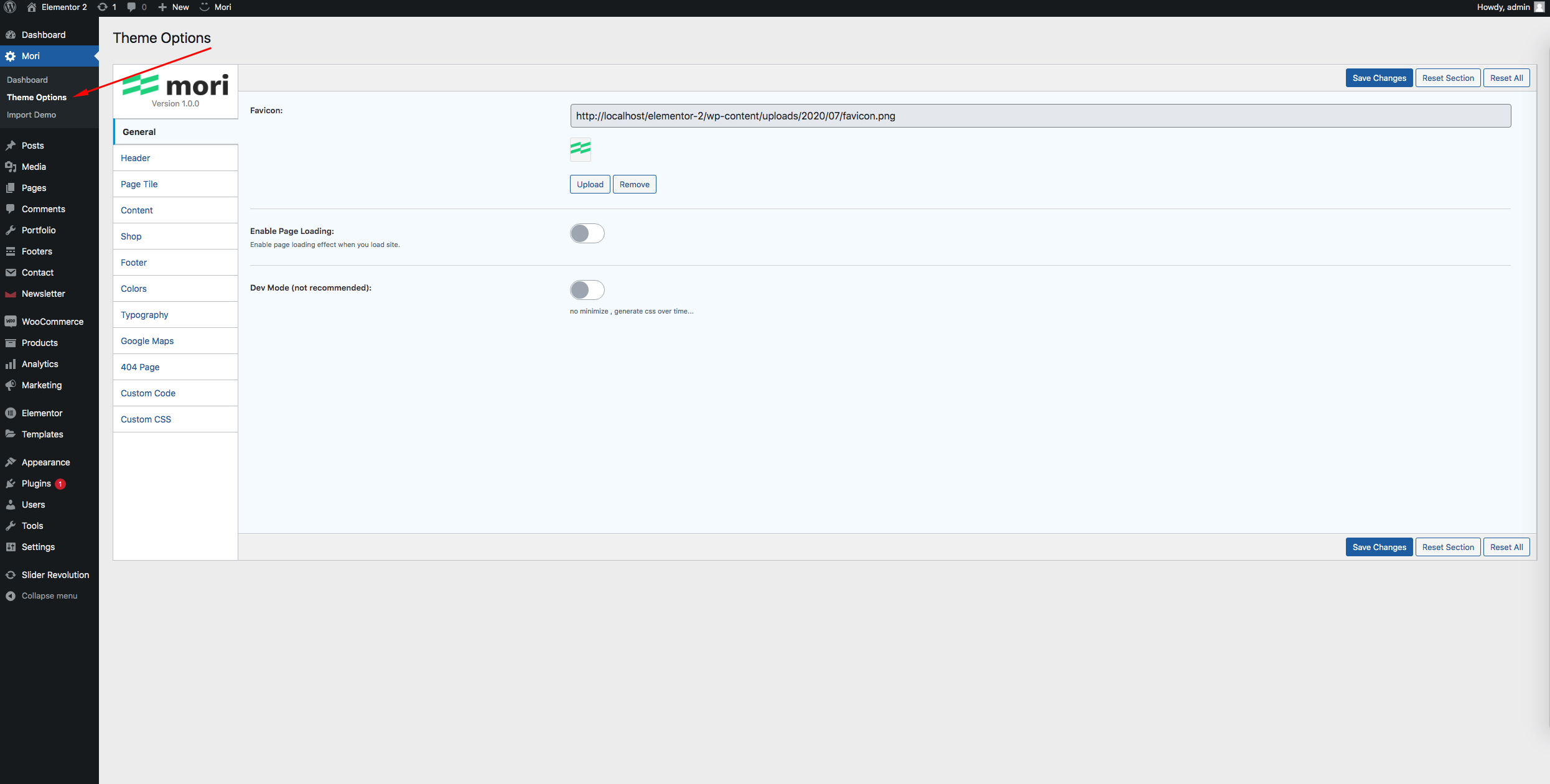The height and width of the screenshot is (784, 1550).
Task: Toggle the Dev Mode switch
Action: click(587, 290)
